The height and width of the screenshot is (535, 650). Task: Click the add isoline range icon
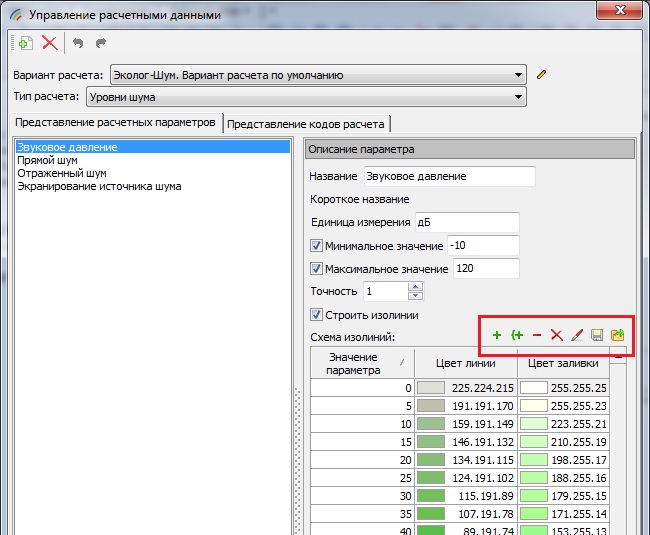point(517,335)
